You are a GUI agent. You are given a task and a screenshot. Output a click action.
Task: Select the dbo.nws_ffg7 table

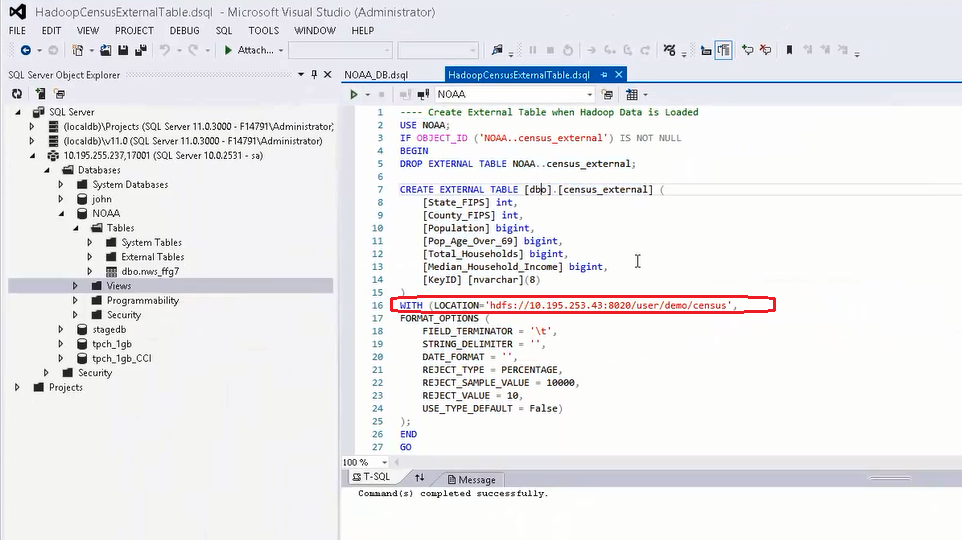(150, 271)
